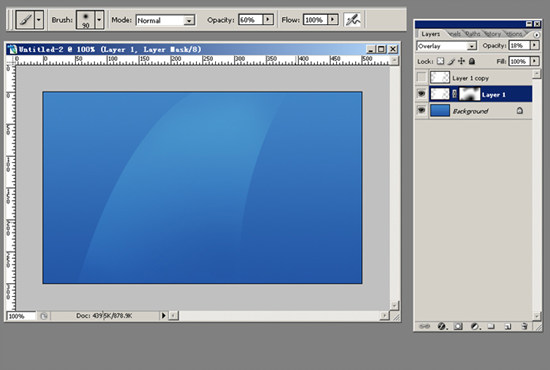This screenshot has width=550, height=370.
Task: Select the Brush tool preset icon
Action: [x=25, y=20]
